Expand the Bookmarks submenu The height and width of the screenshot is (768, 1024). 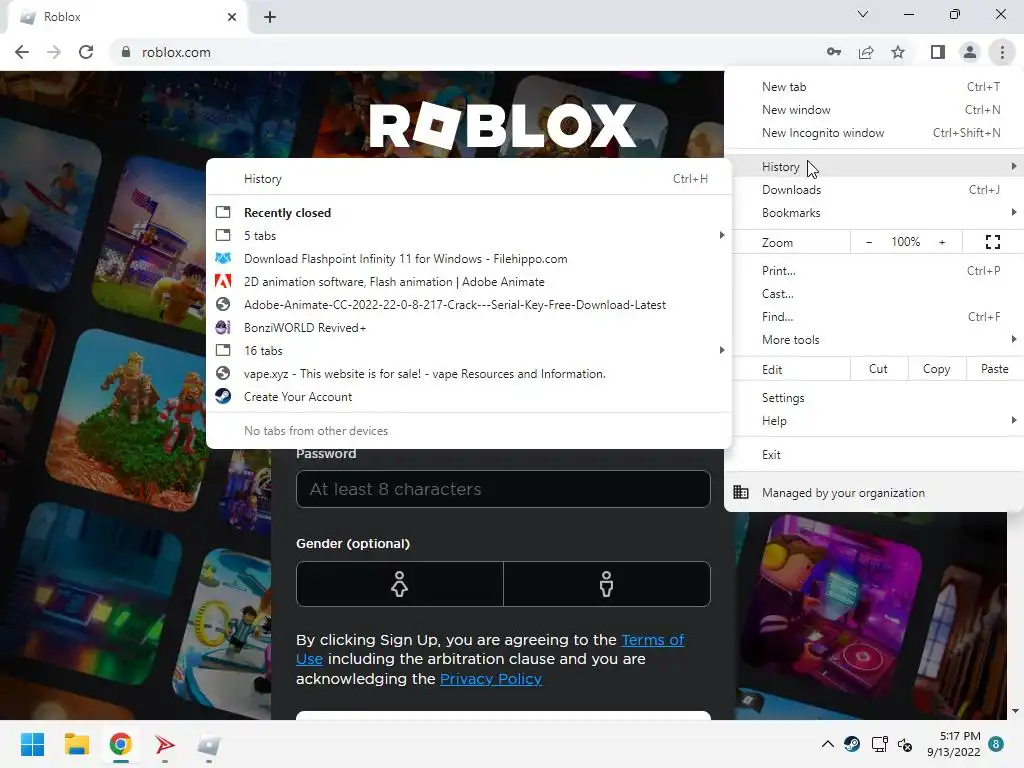[874, 213]
